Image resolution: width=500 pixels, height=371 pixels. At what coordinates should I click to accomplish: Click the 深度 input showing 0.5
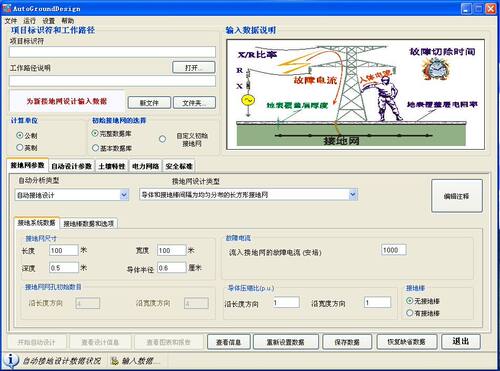pyautogui.click(x=64, y=268)
